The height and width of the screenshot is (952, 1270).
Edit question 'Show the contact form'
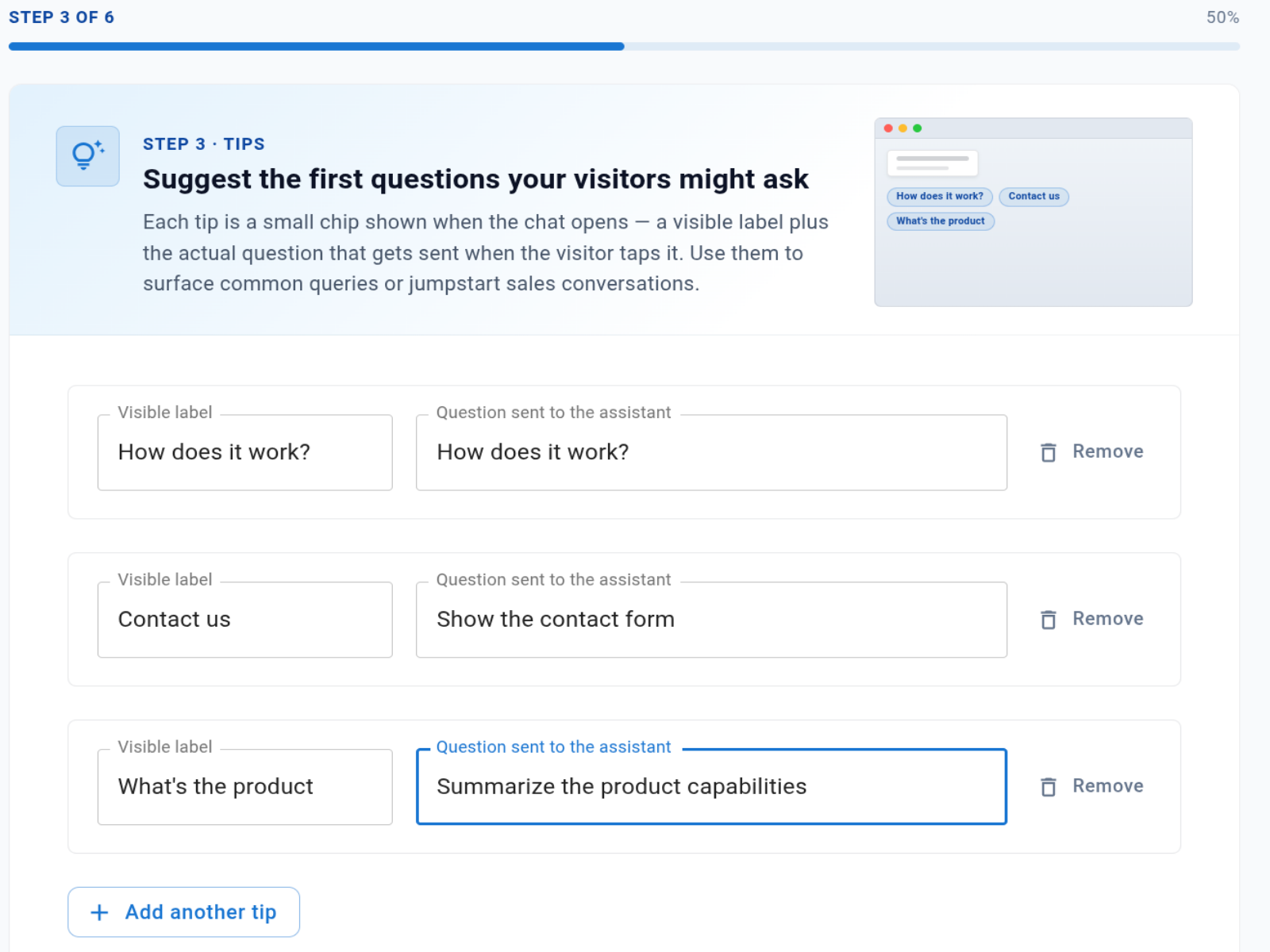tap(711, 620)
